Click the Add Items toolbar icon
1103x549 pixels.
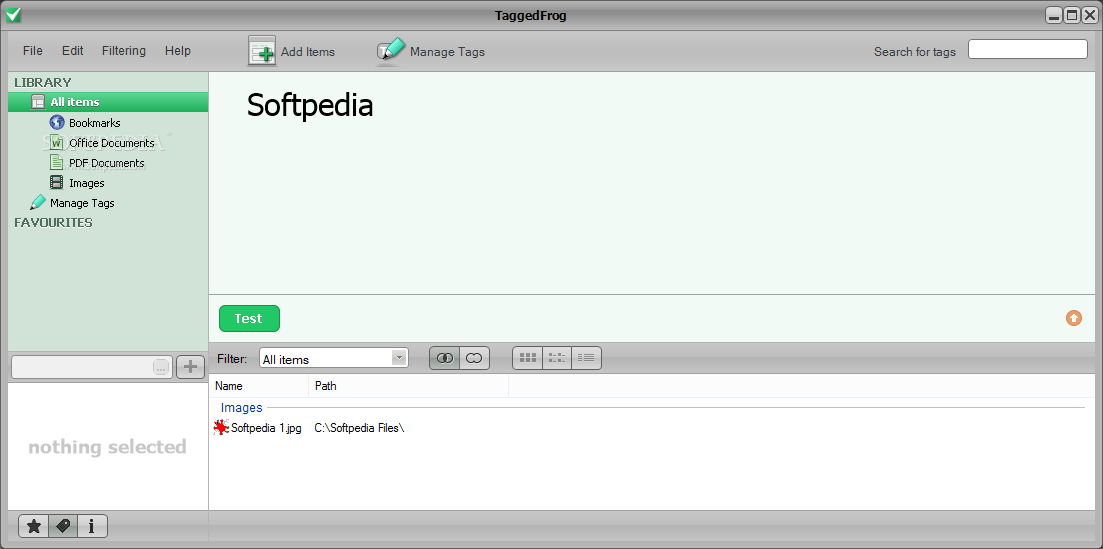262,51
